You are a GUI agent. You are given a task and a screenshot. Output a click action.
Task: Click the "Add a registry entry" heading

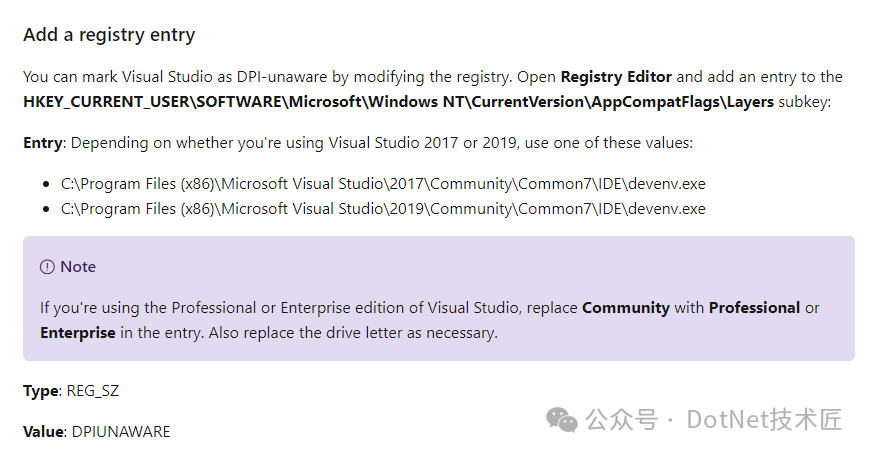(109, 35)
